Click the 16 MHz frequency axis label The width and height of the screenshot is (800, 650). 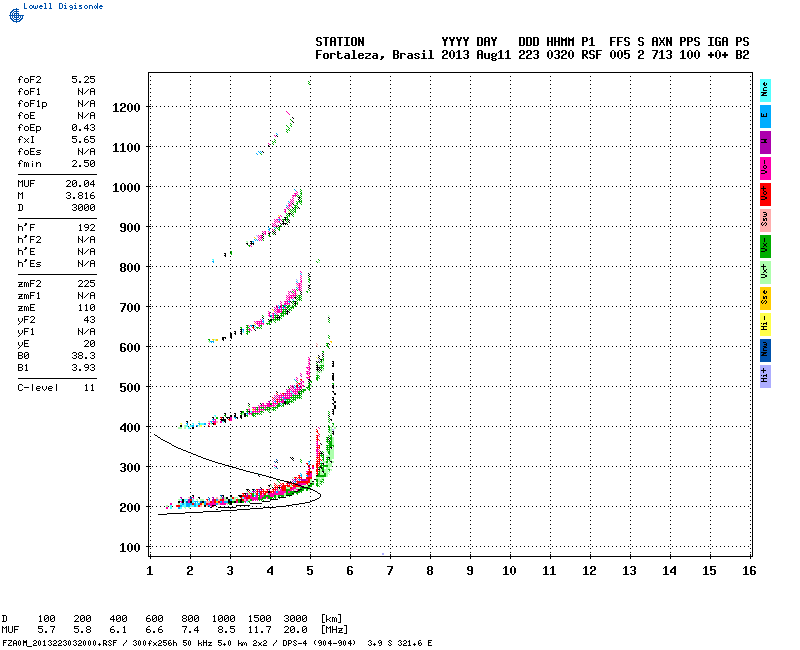[x=749, y=571]
